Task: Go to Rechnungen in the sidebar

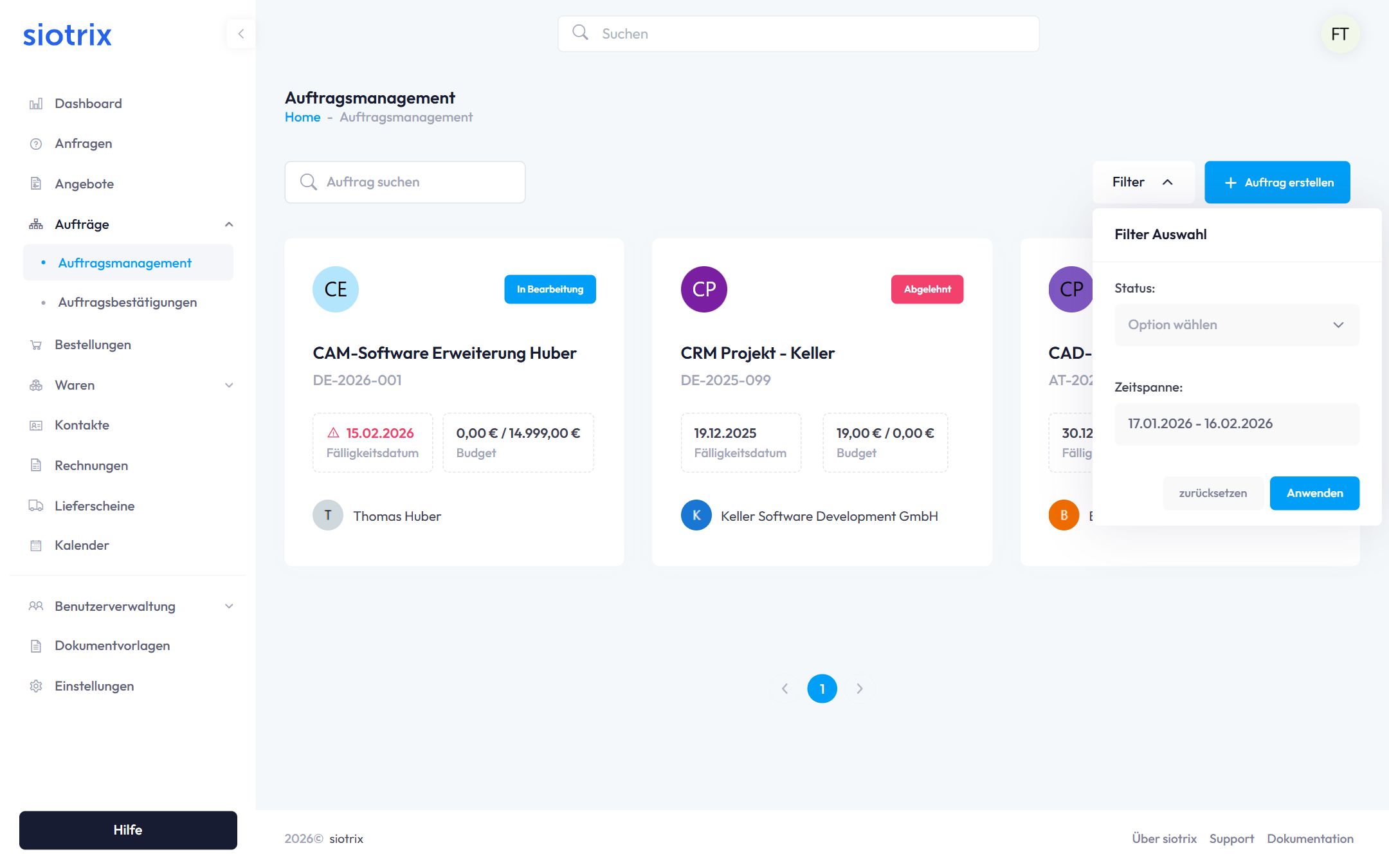Action: click(x=91, y=466)
